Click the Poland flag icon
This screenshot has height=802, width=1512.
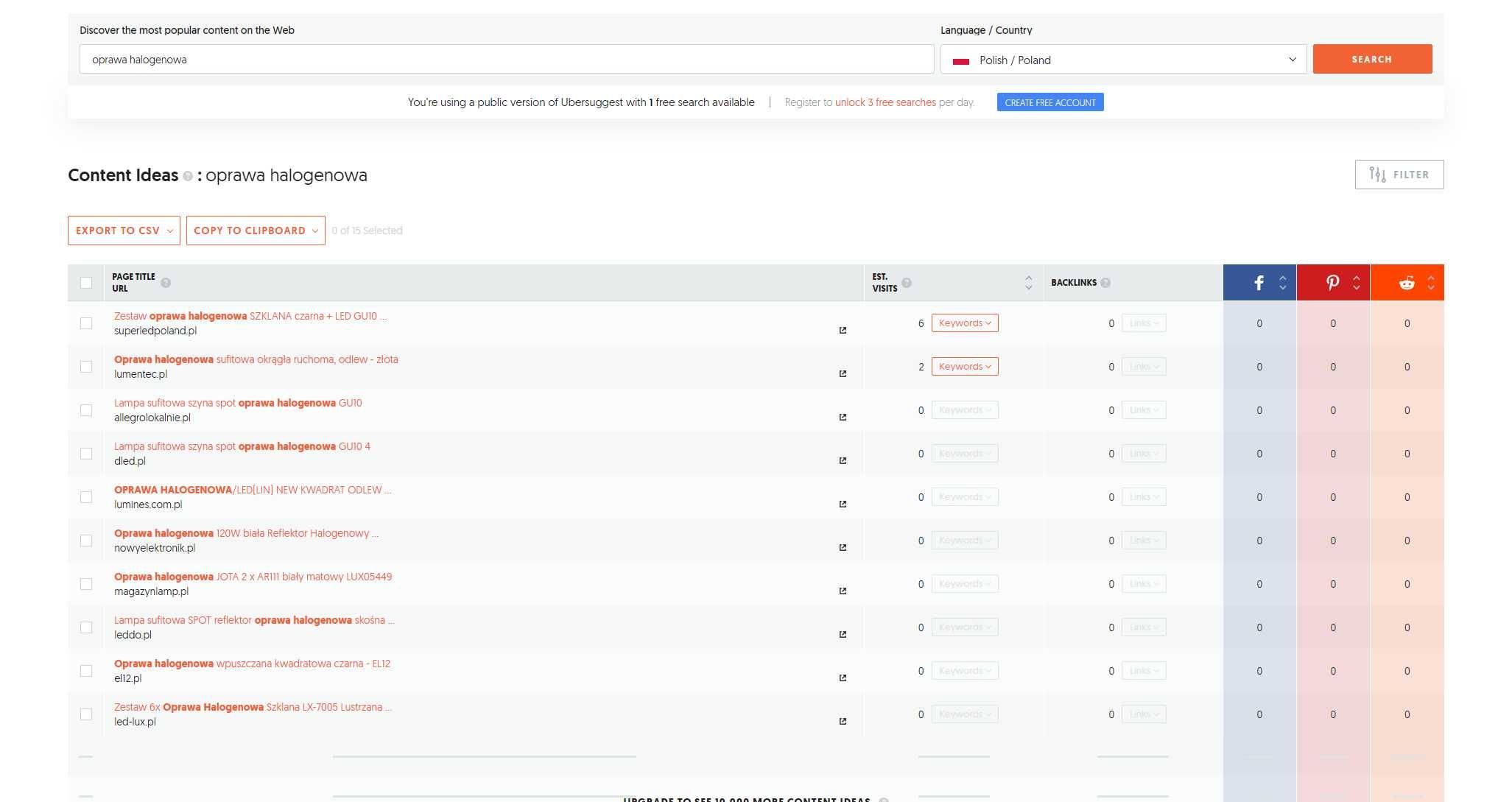pyautogui.click(x=960, y=60)
